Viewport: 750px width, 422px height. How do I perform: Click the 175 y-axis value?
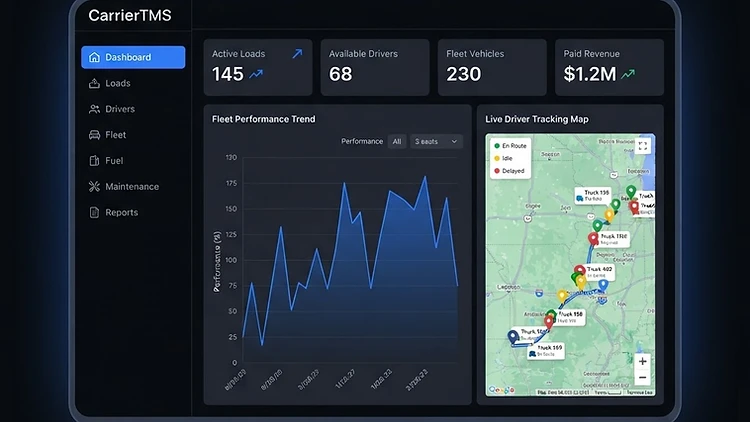pos(232,183)
